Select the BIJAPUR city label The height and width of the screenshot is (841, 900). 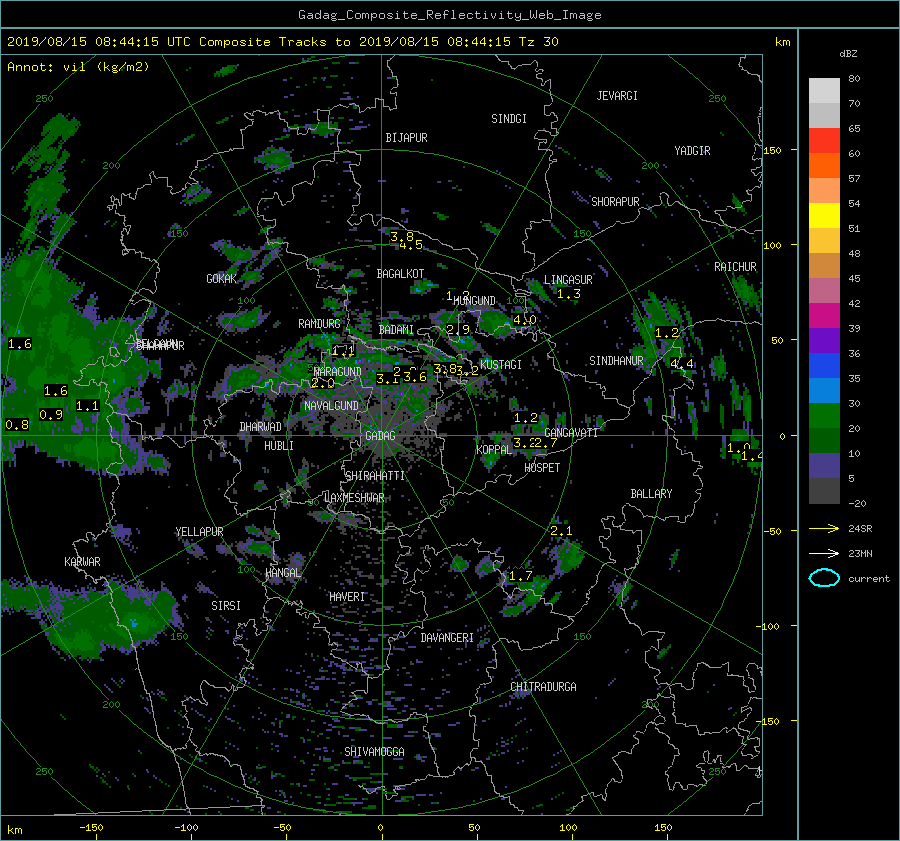(406, 138)
